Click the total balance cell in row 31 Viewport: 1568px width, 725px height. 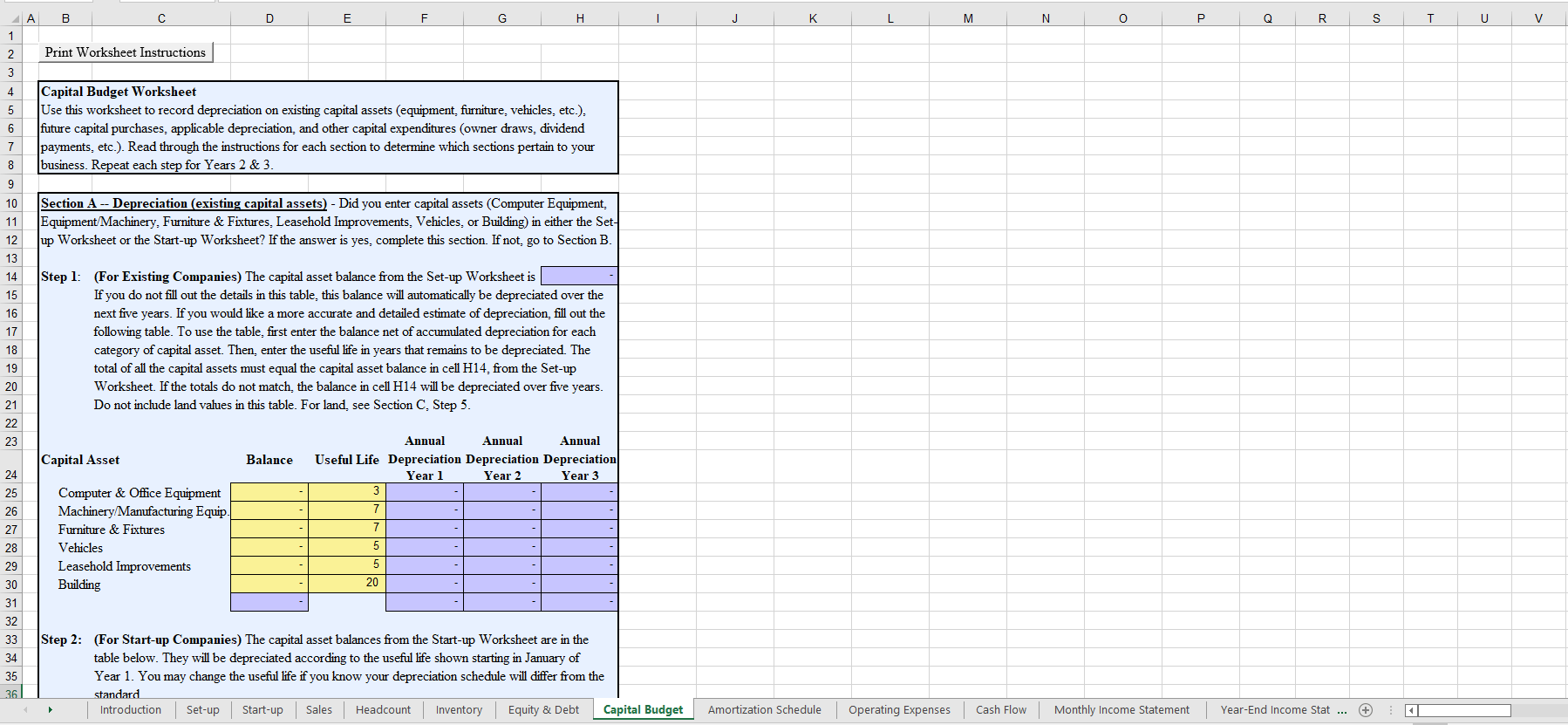[x=269, y=602]
